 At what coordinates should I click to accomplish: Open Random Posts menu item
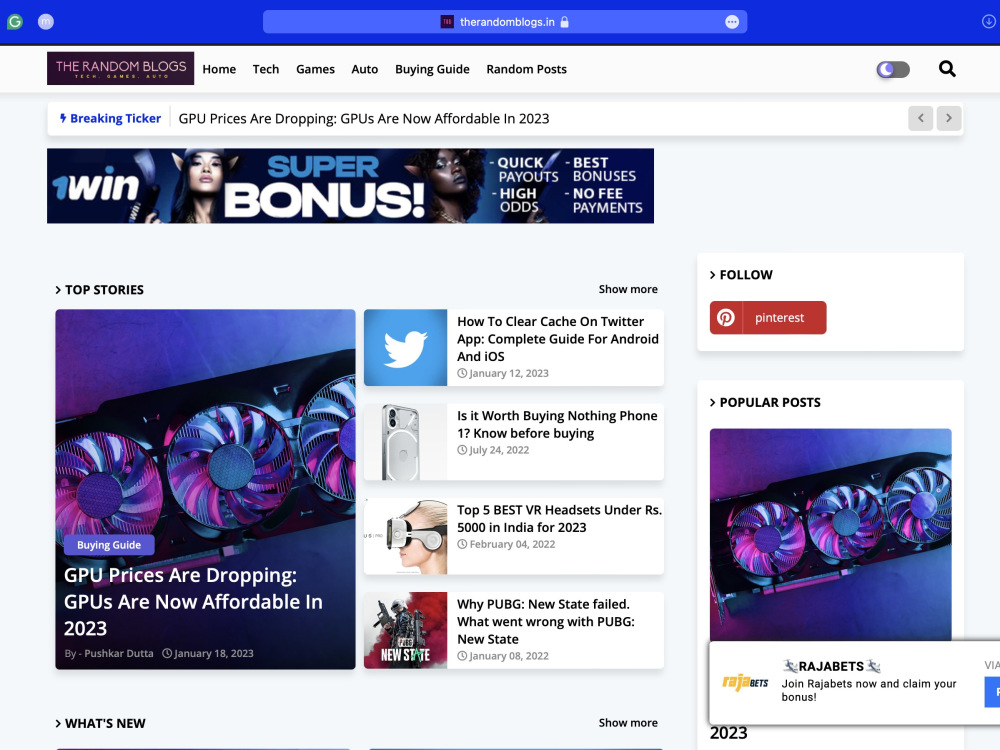pos(526,69)
